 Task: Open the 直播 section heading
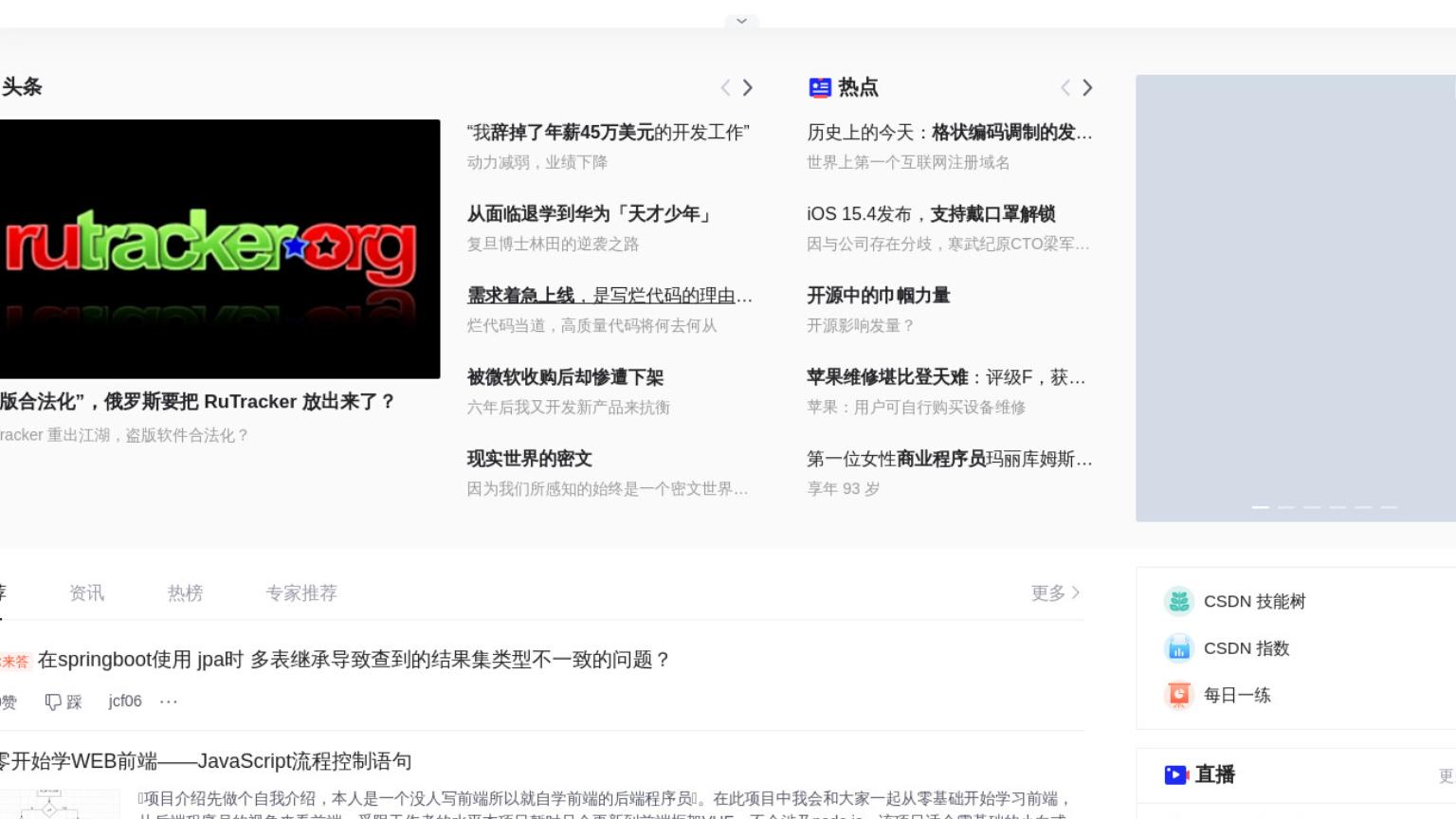tap(1215, 774)
